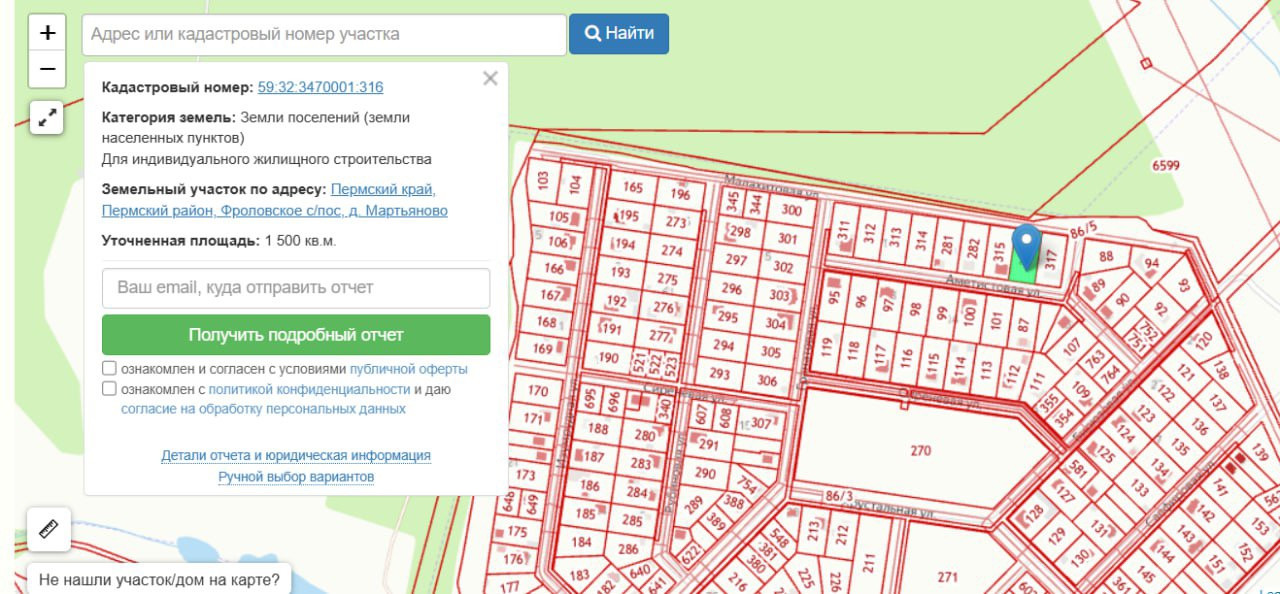Close the parcel info popup

[490, 79]
